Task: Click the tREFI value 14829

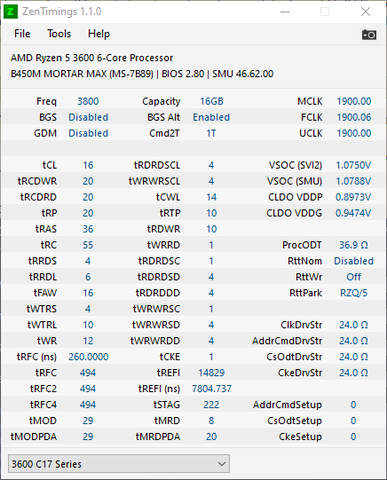Action: [x=211, y=373]
